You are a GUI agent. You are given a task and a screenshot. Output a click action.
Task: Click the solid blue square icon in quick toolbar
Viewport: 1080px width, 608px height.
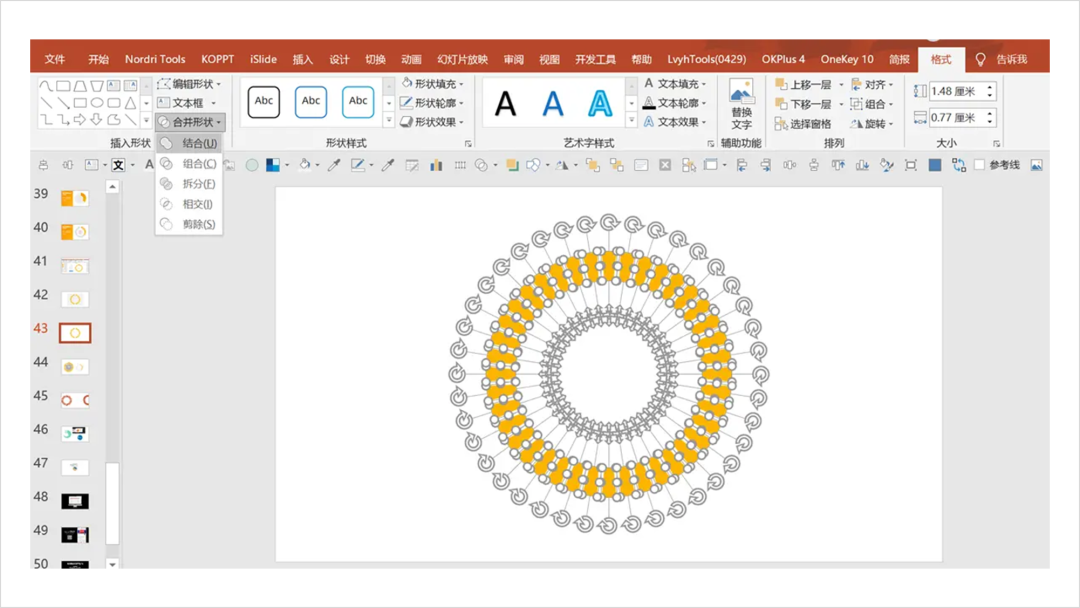935,165
